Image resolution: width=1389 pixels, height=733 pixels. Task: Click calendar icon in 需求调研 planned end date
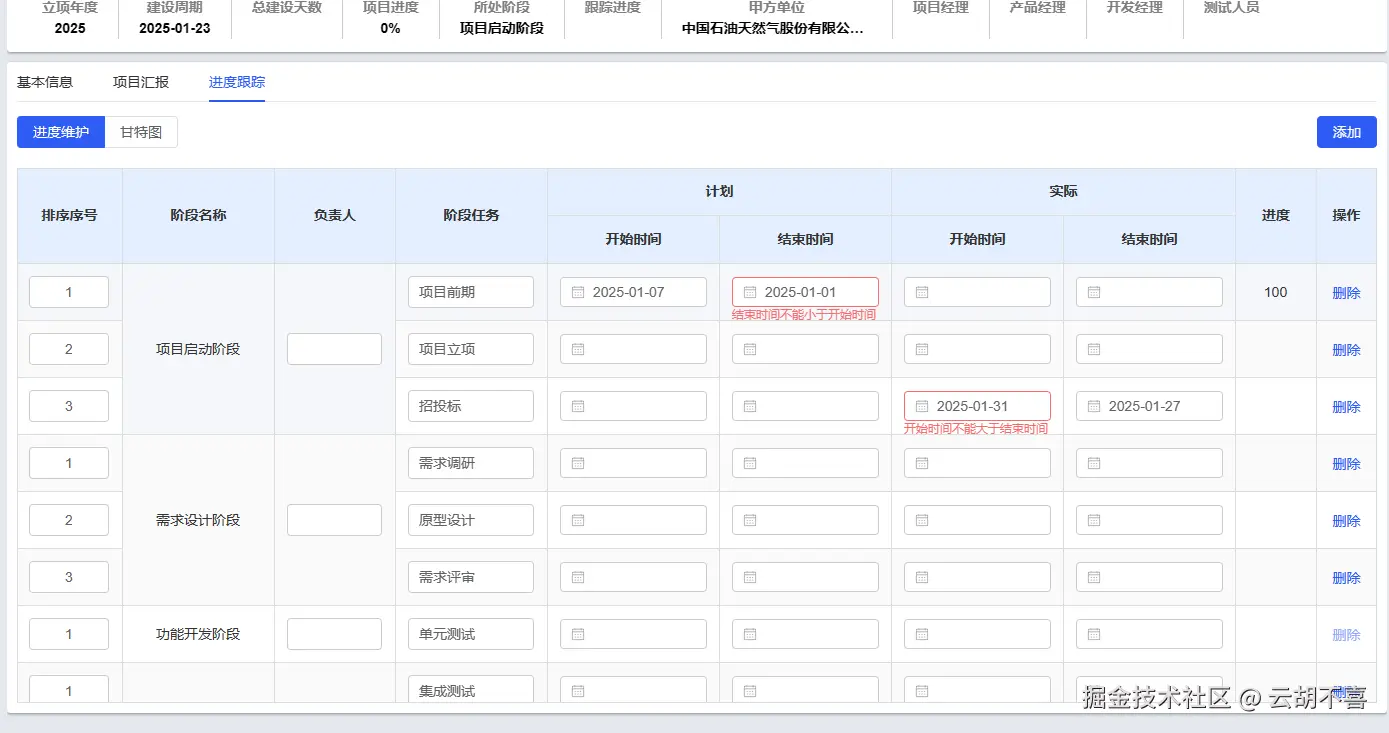point(750,463)
